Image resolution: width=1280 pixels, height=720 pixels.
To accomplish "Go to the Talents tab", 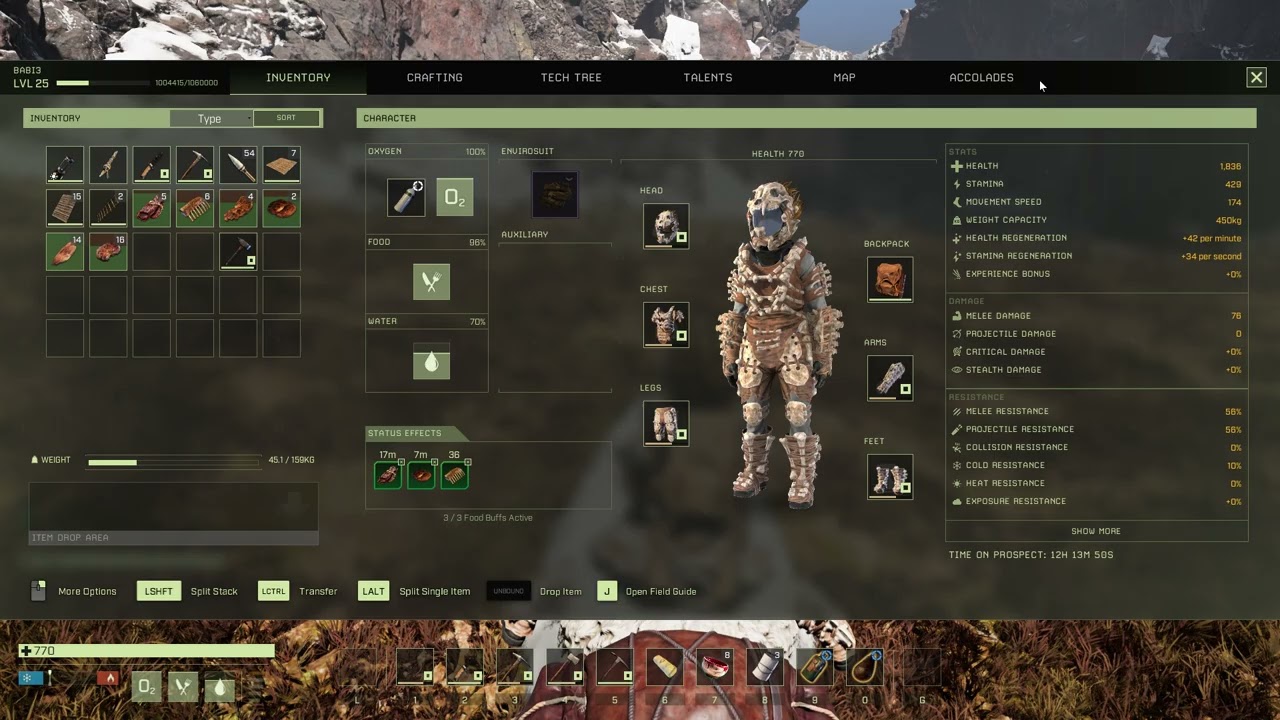I will 708,77.
